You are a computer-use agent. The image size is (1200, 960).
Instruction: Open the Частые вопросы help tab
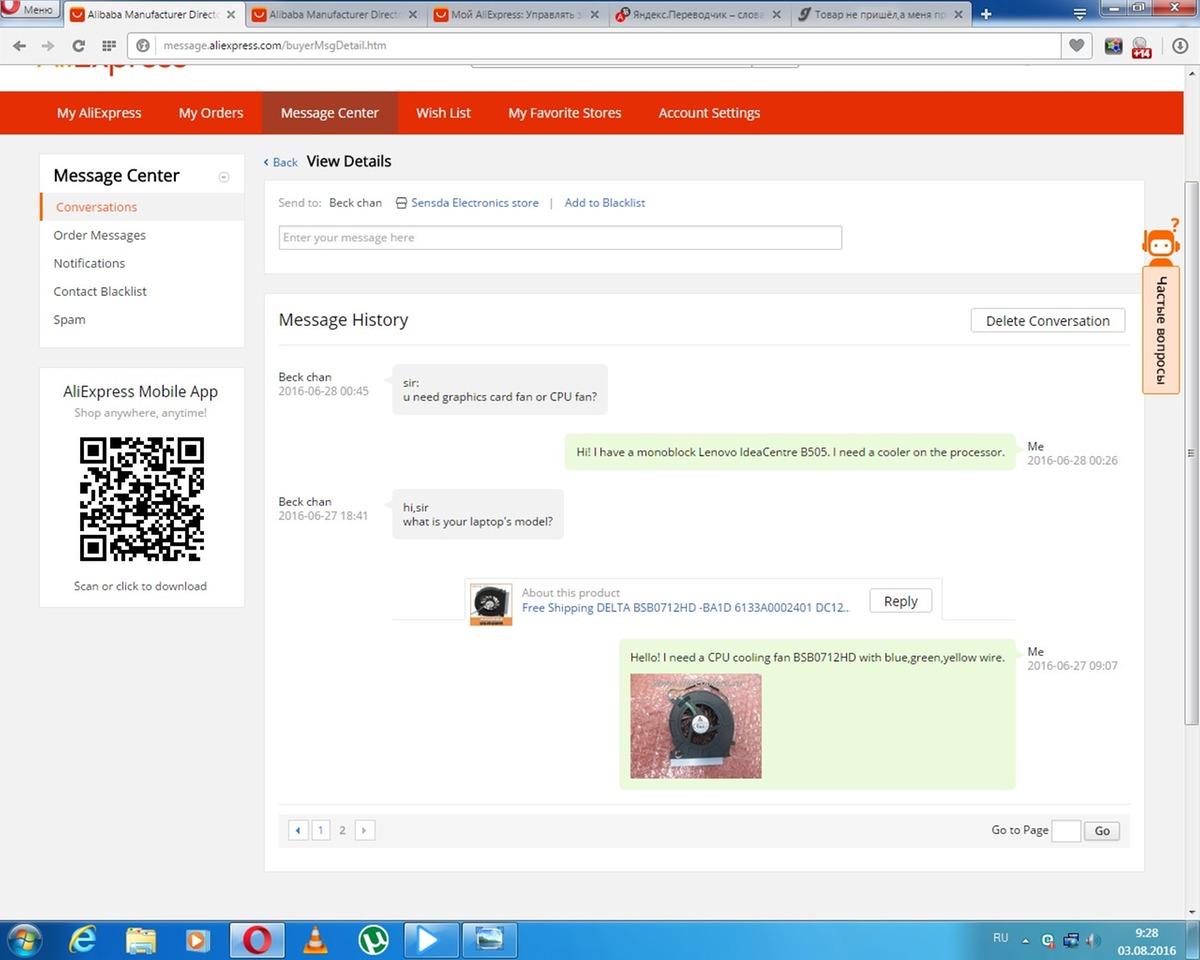1161,329
